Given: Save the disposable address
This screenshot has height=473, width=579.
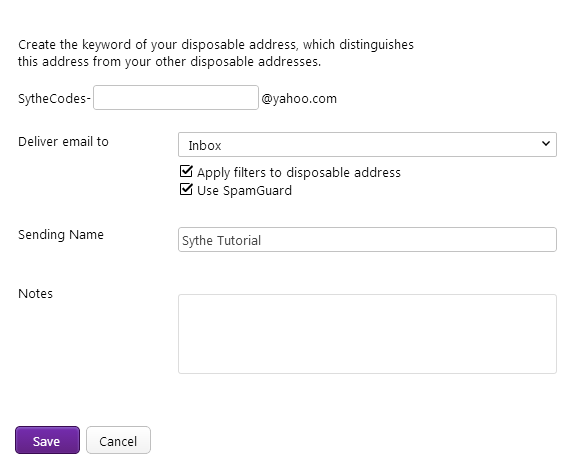Looking at the screenshot, I should [47, 440].
